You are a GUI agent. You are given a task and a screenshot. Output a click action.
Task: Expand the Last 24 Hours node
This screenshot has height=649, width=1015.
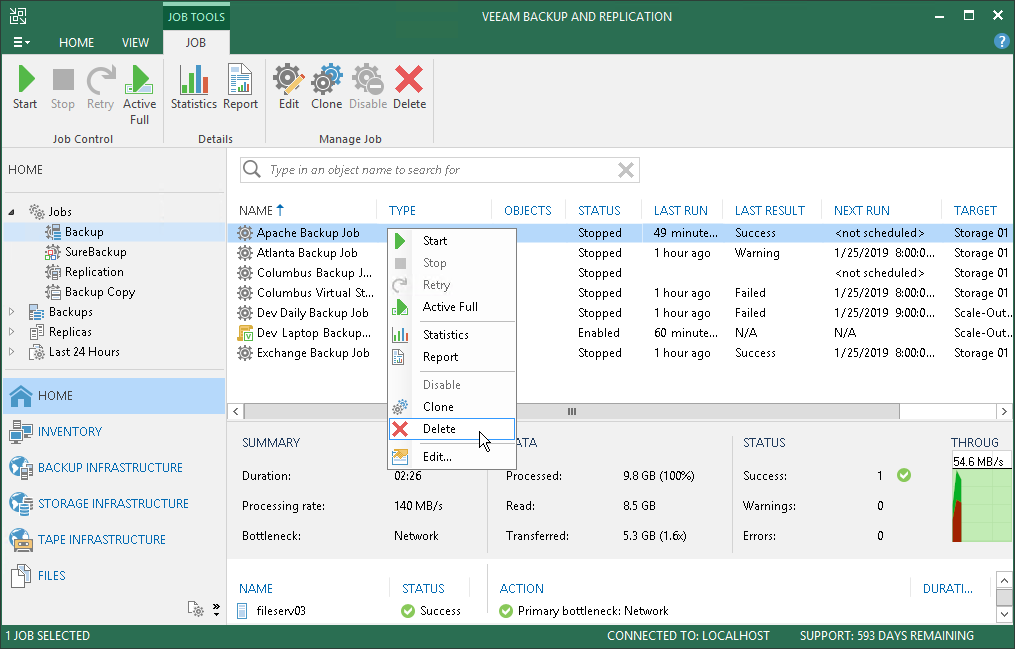12,352
